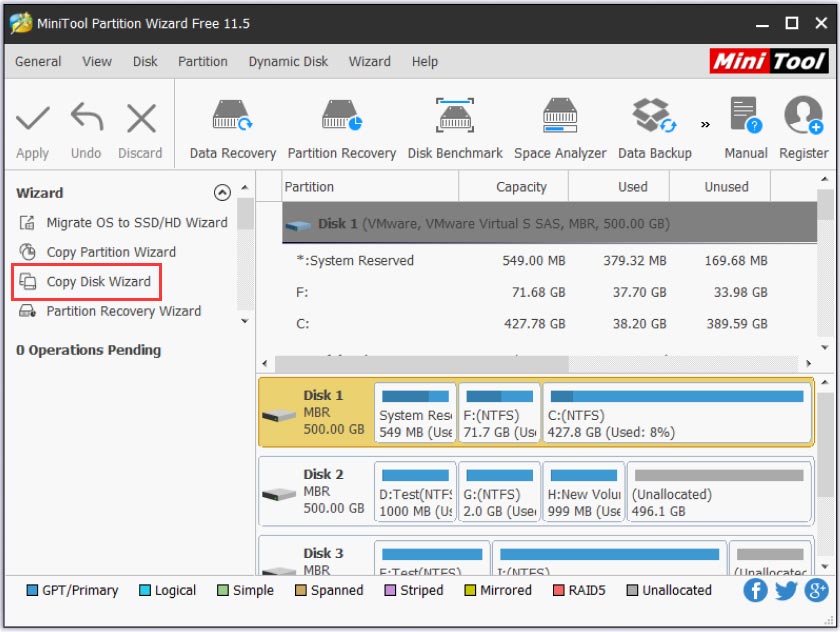Click the wizard panel scroll down arrow

click(245, 321)
